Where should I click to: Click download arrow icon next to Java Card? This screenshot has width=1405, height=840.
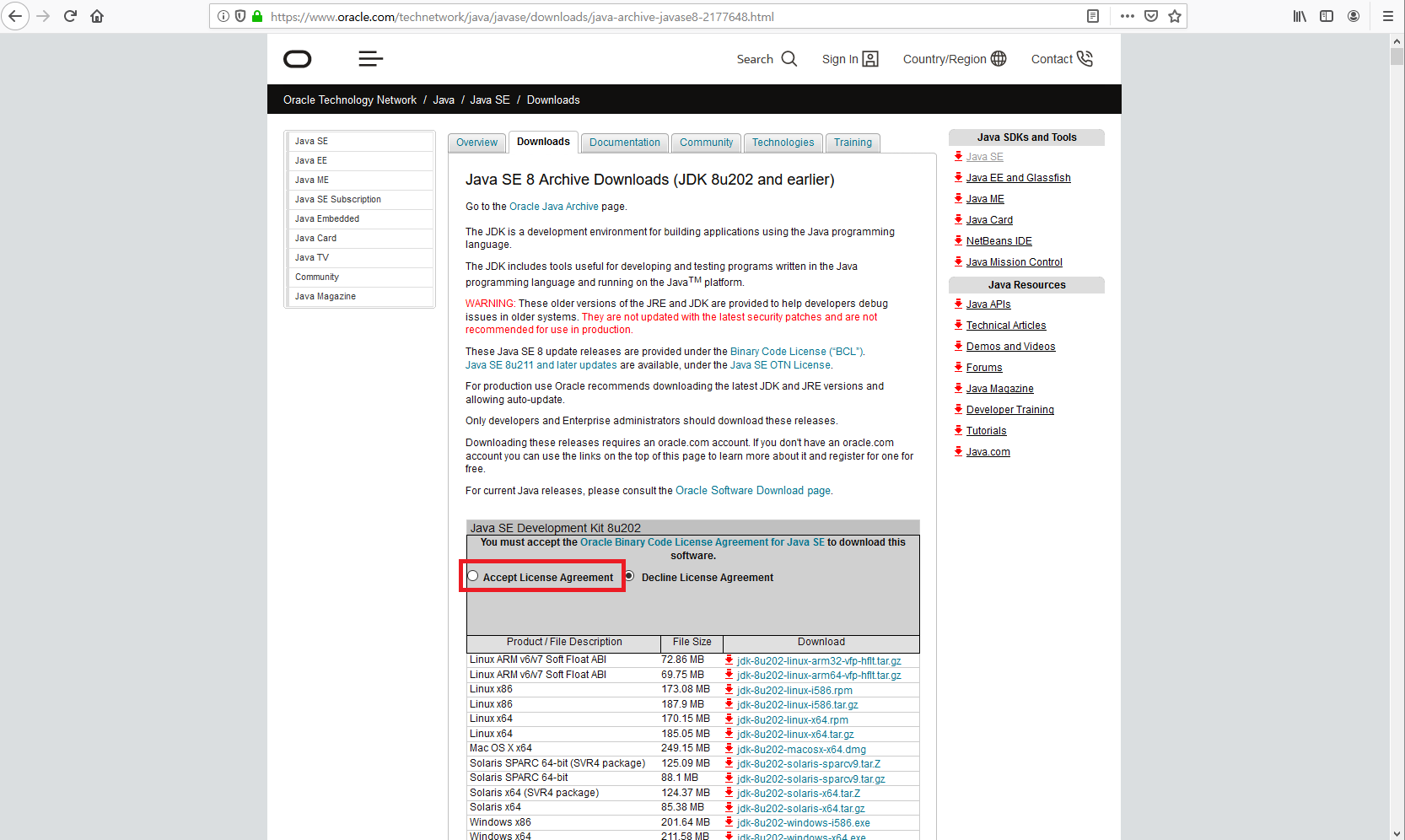[958, 219]
